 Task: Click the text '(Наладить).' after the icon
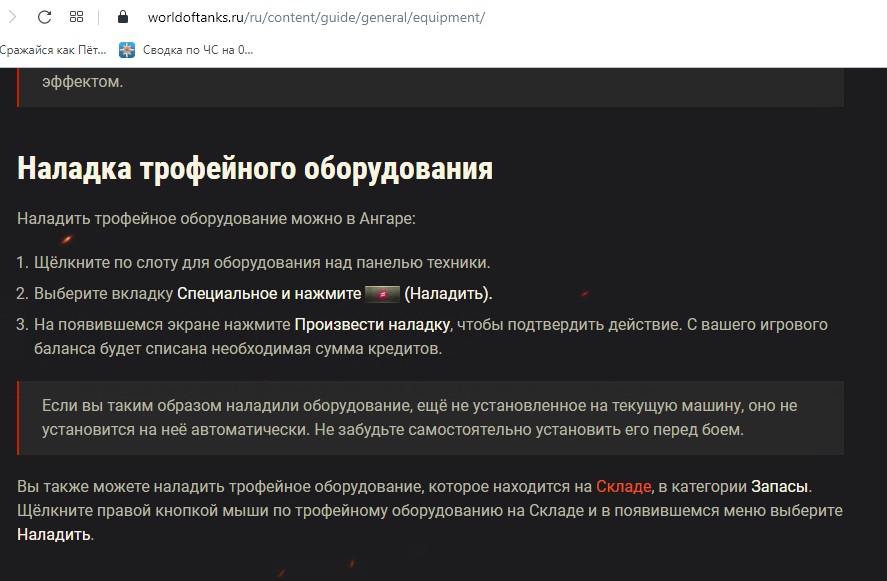[448, 294]
